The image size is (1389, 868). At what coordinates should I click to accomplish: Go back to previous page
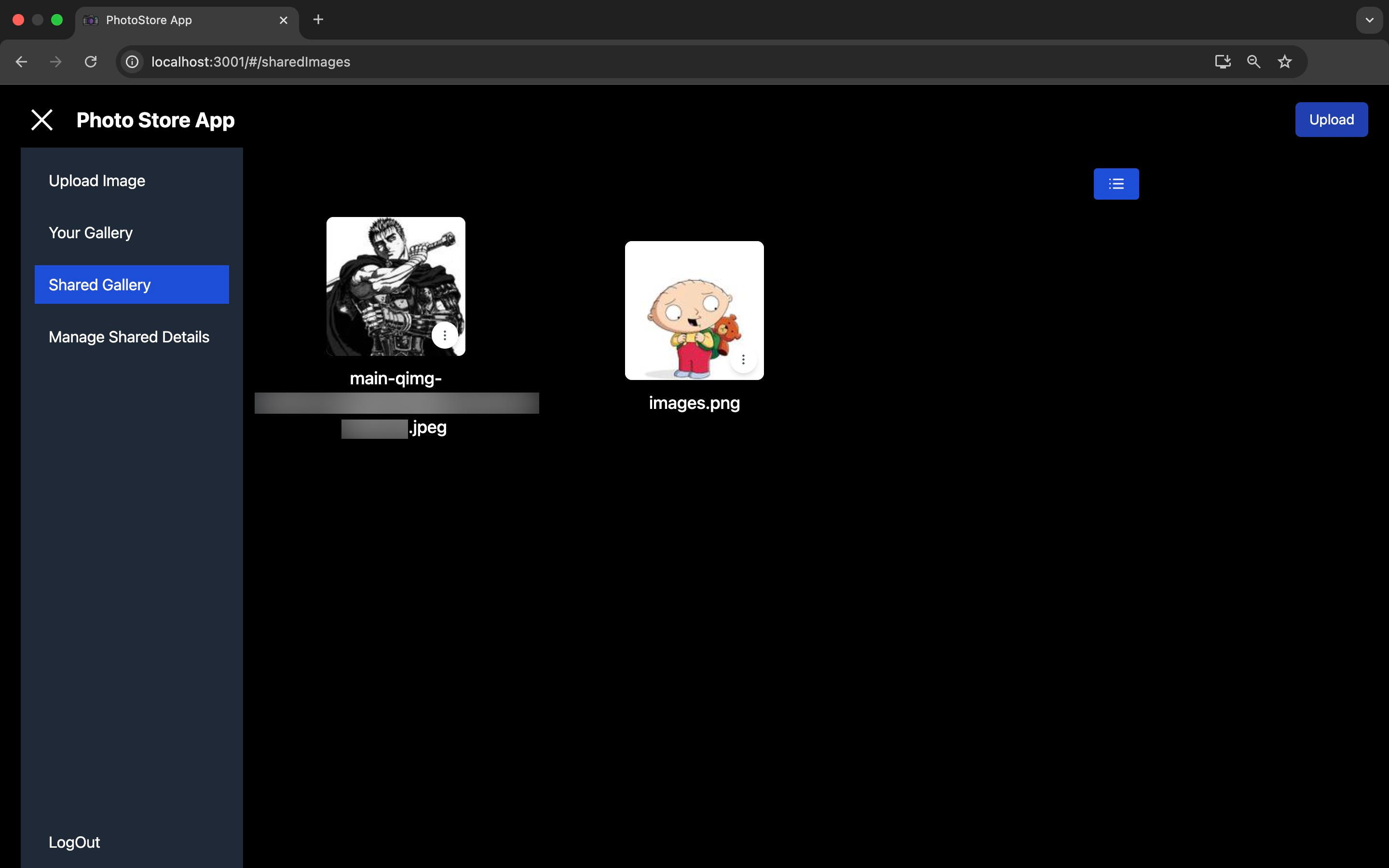21,62
